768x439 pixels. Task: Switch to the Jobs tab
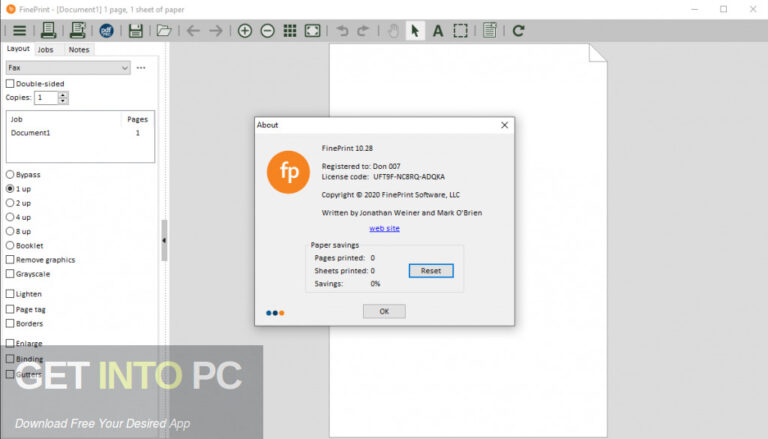coord(45,49)
